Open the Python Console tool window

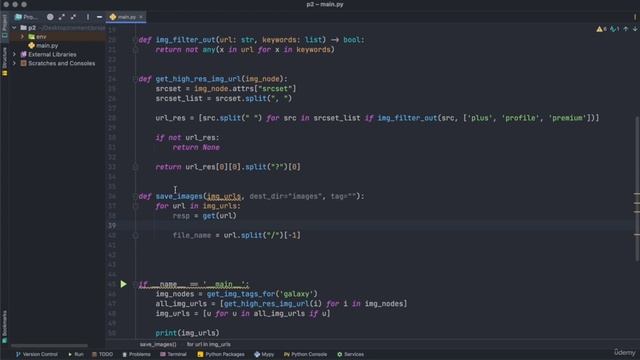coord(305,354)
